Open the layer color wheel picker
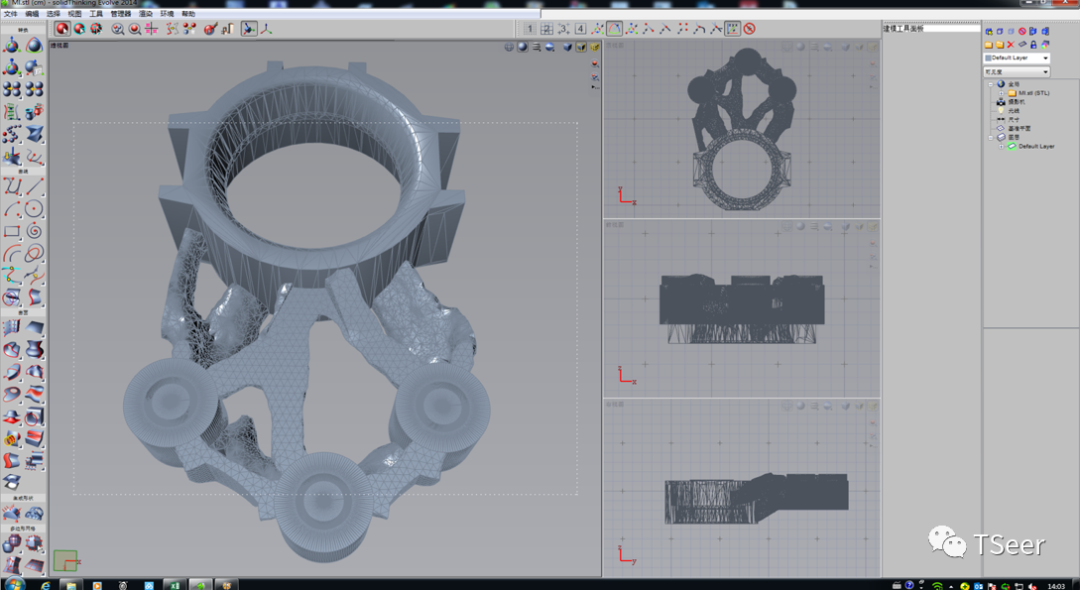This screenshot has height=590, width=1080. (1045, 44)
